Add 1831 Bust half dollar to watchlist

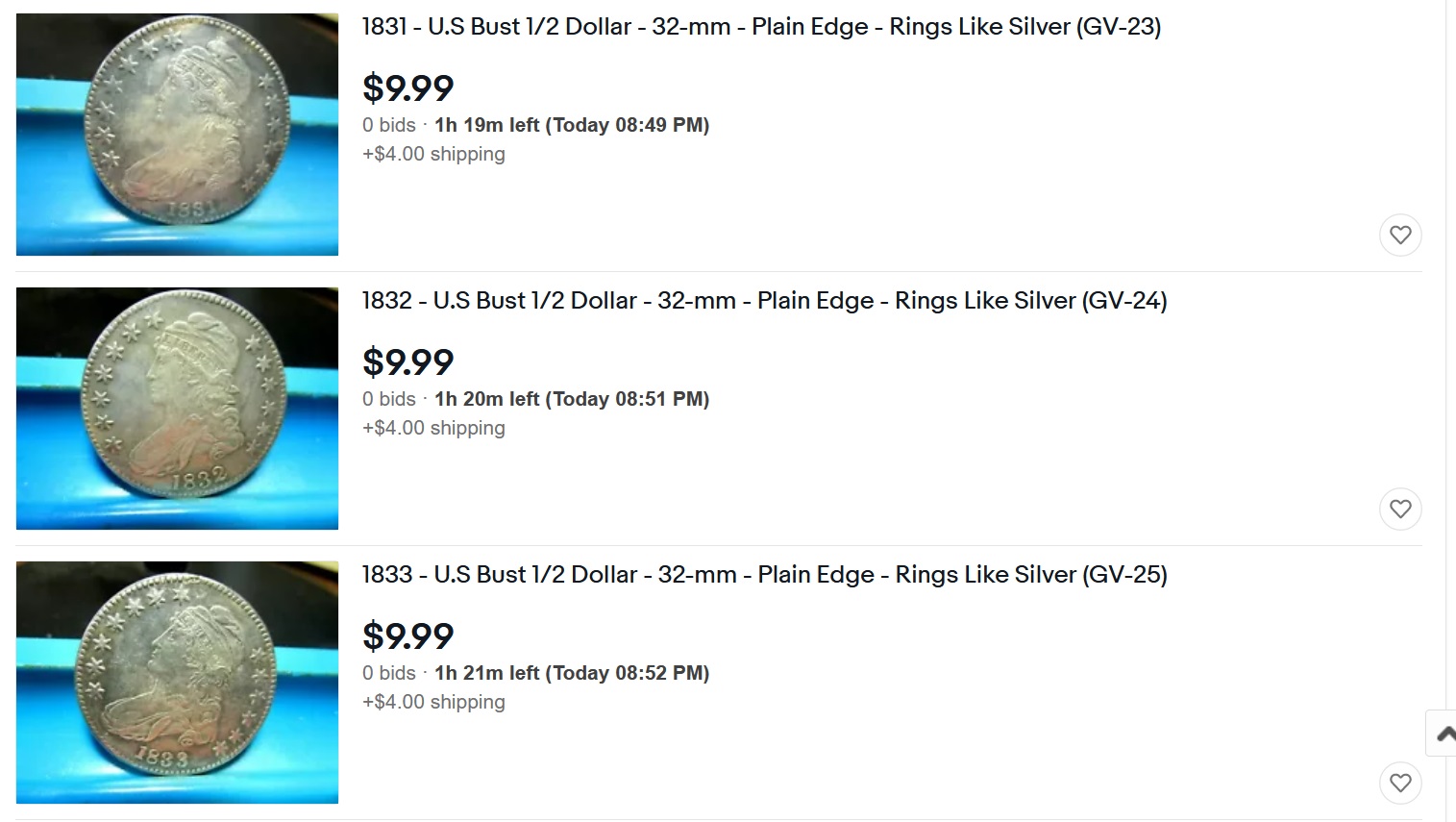[x=1400, y=235]
